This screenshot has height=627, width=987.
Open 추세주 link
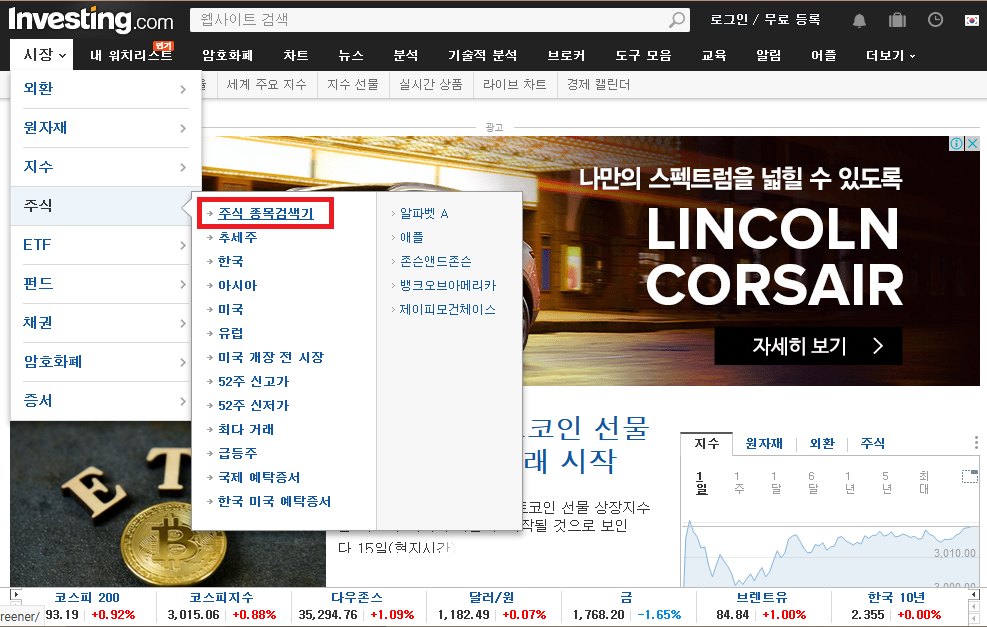point(237,237)
